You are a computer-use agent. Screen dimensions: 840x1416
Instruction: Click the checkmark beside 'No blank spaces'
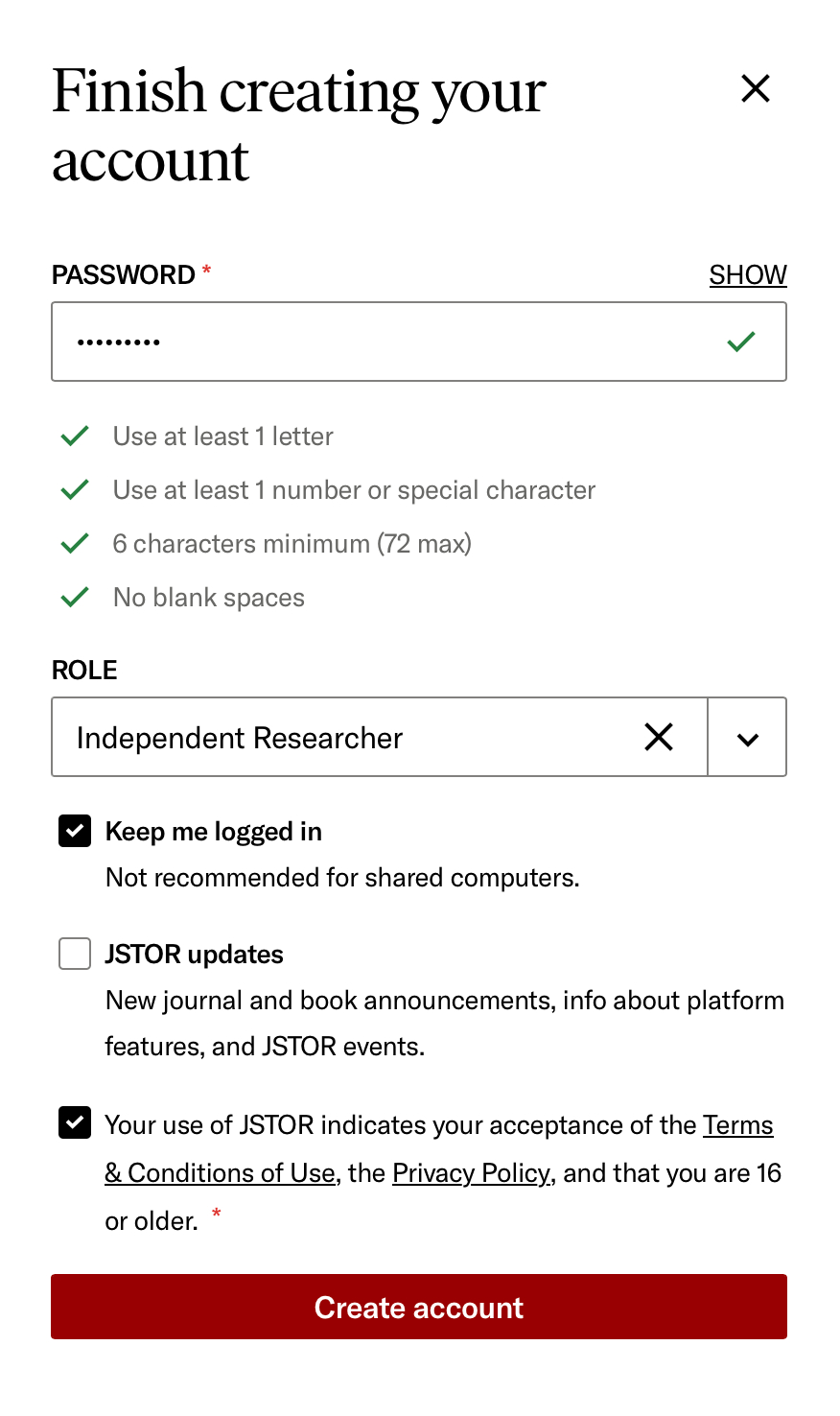click(x=75, y=598)
